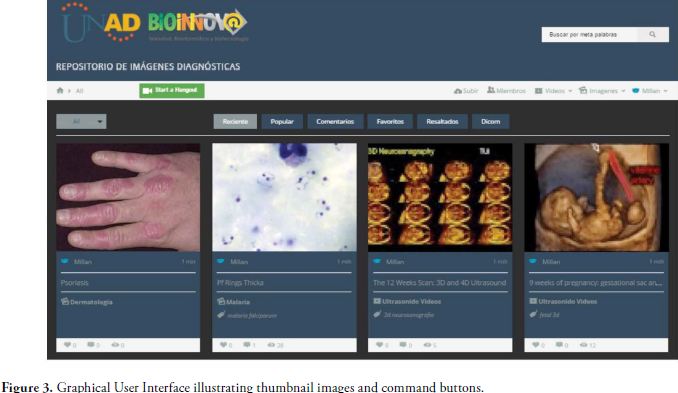Viewport: 678px width, 393px height.
Task: Open the Psoriasis hand thumbnail
Action: coord(128,197)
